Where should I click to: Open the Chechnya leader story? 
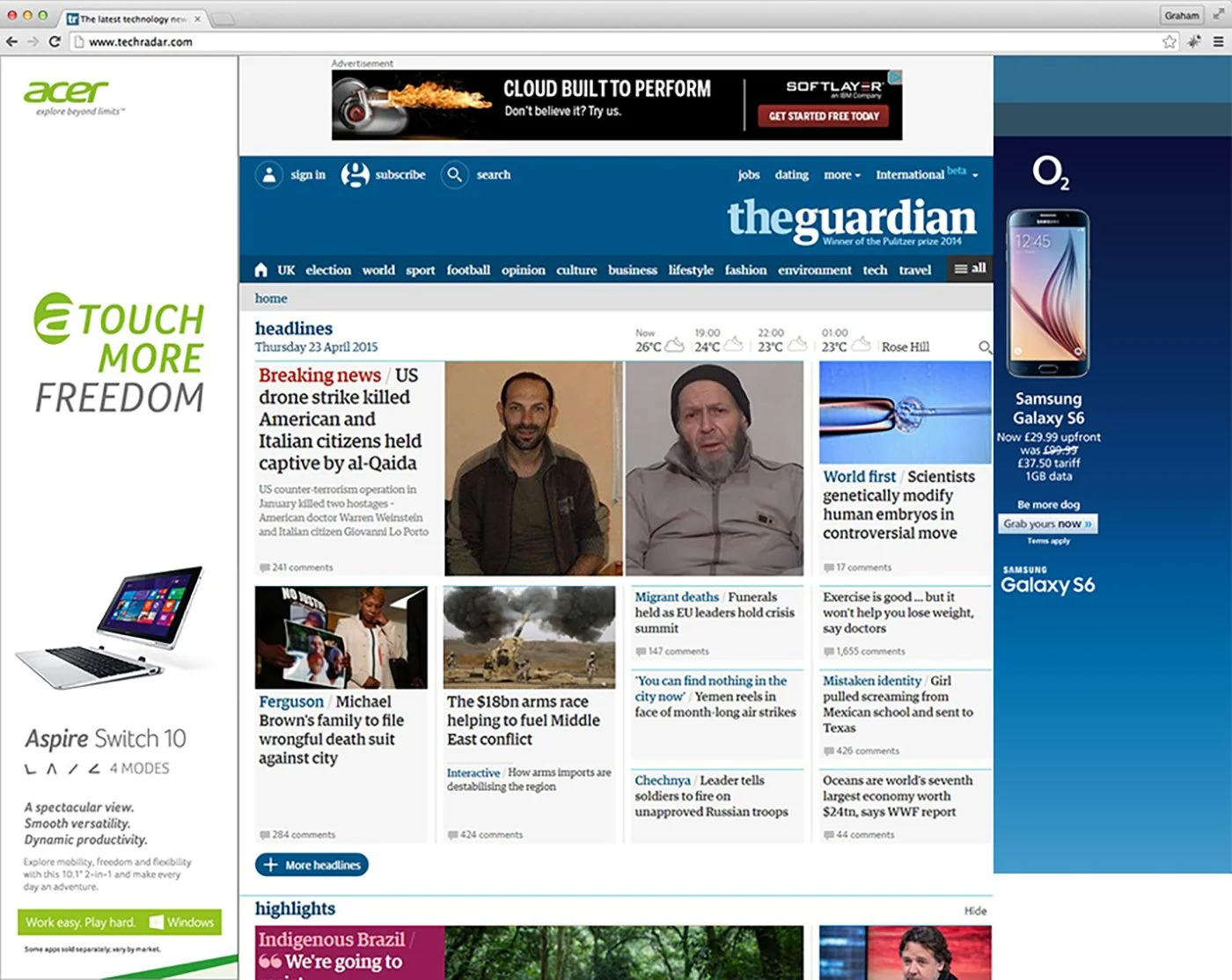click(711, 795)
